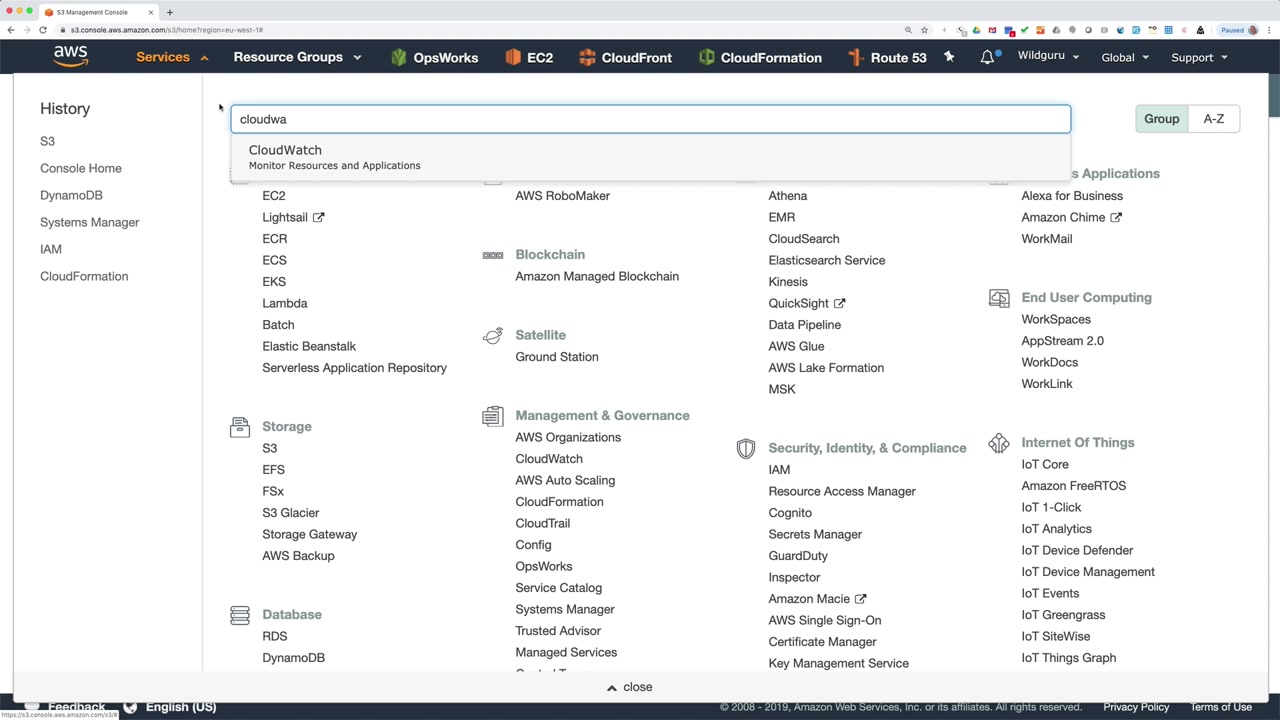The width and height of the screenshot is (1280, 720).
Task: Open the notifications bell icon
Action: (987, 57)
